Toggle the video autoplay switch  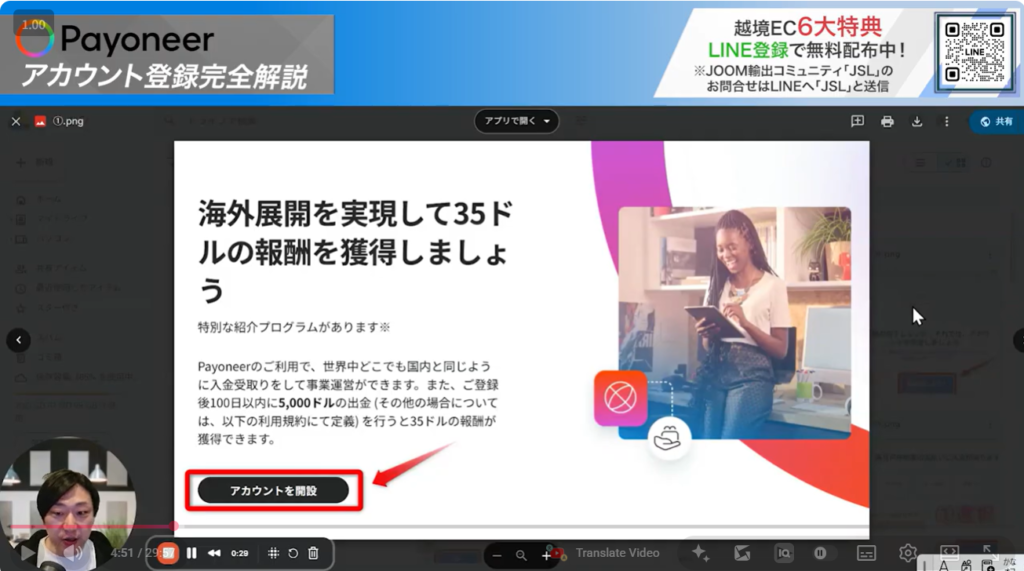tap(819, 553)
